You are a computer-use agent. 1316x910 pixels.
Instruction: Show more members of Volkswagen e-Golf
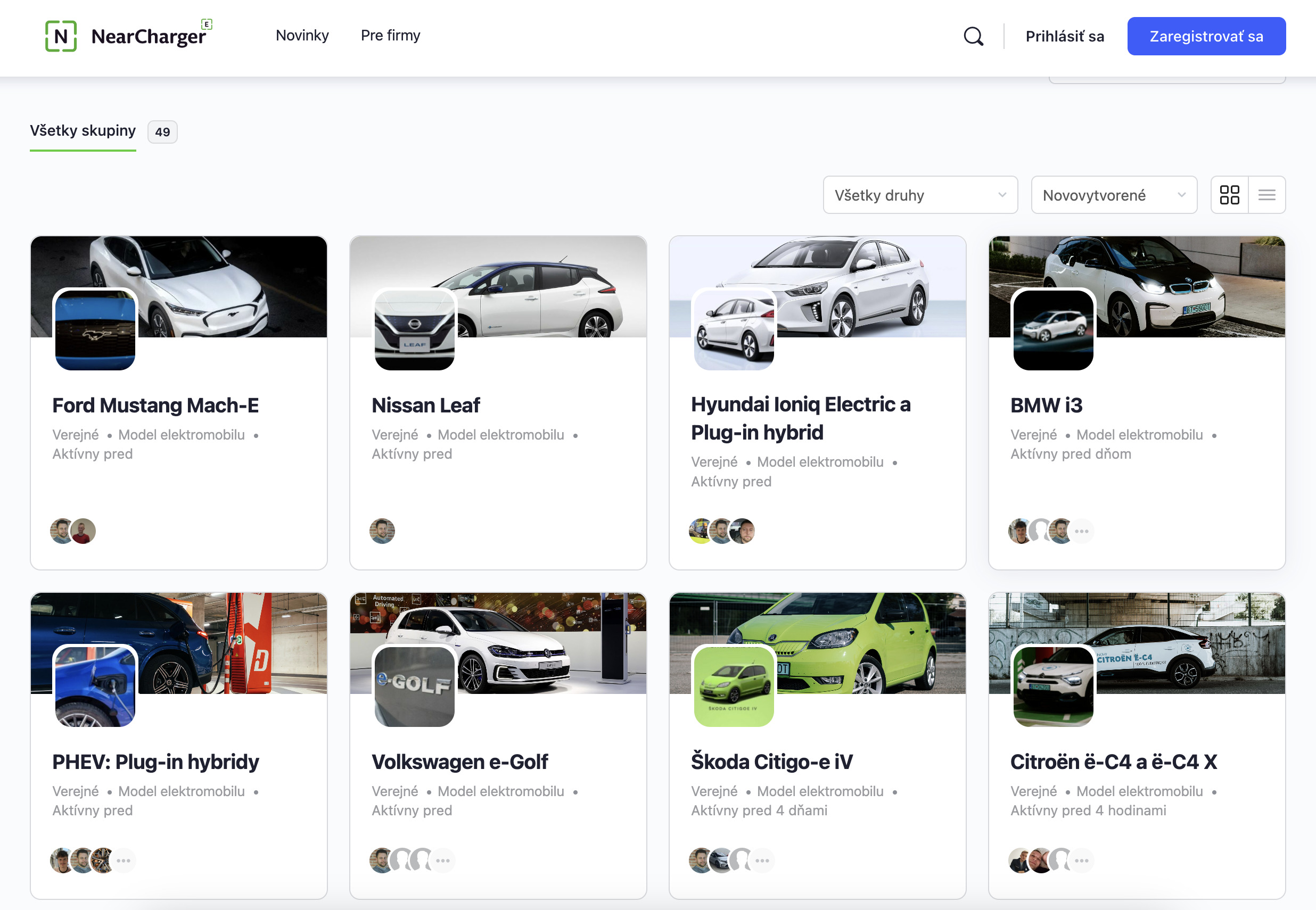click(443, 861)
